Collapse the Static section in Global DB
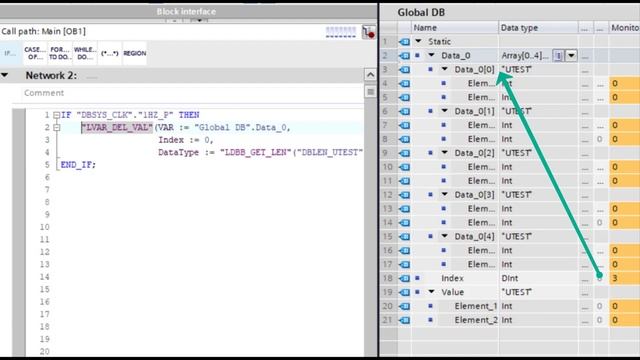Screen dimensions: 640x360 tap(418, 41)
